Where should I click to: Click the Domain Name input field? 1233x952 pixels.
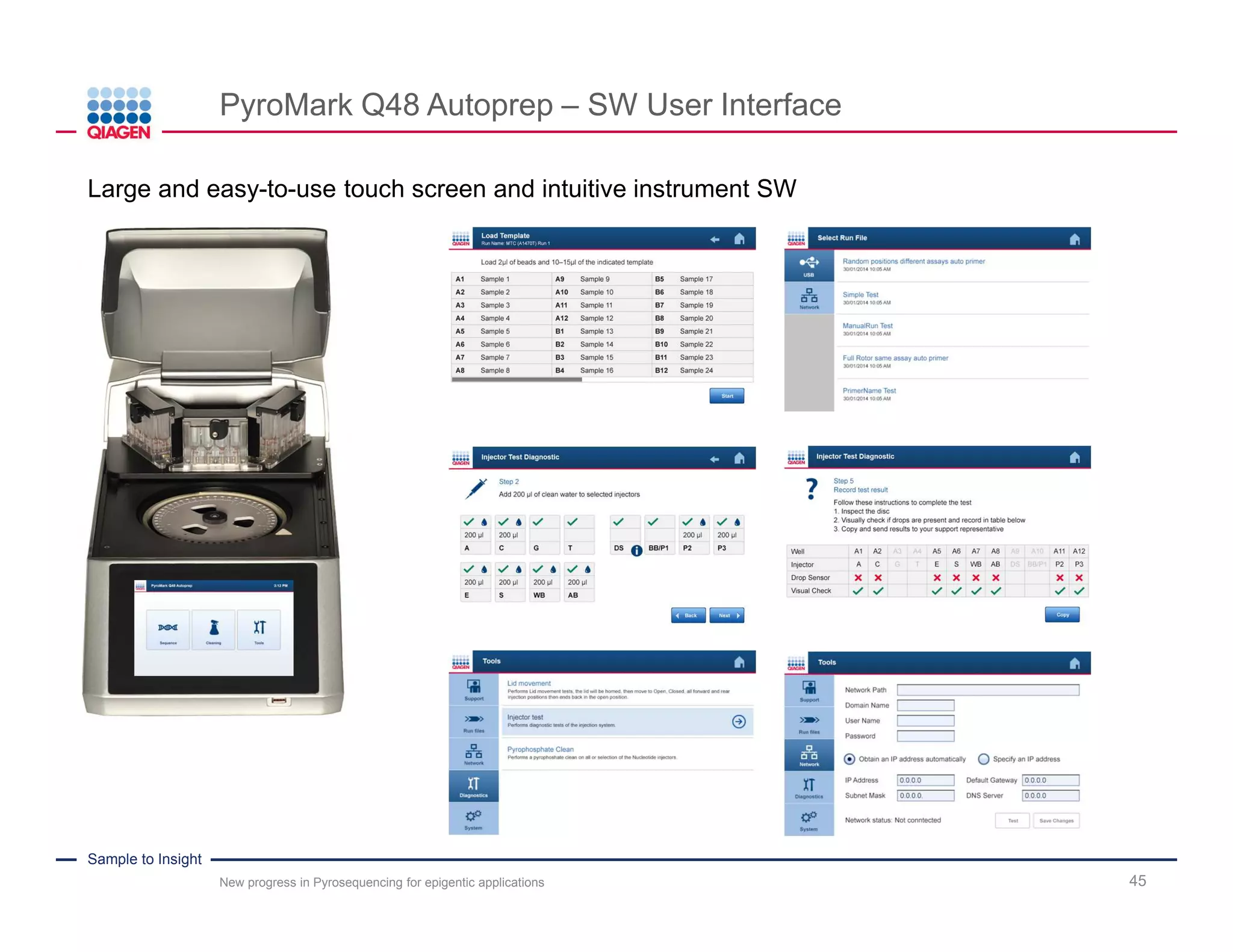click(925, 705)
